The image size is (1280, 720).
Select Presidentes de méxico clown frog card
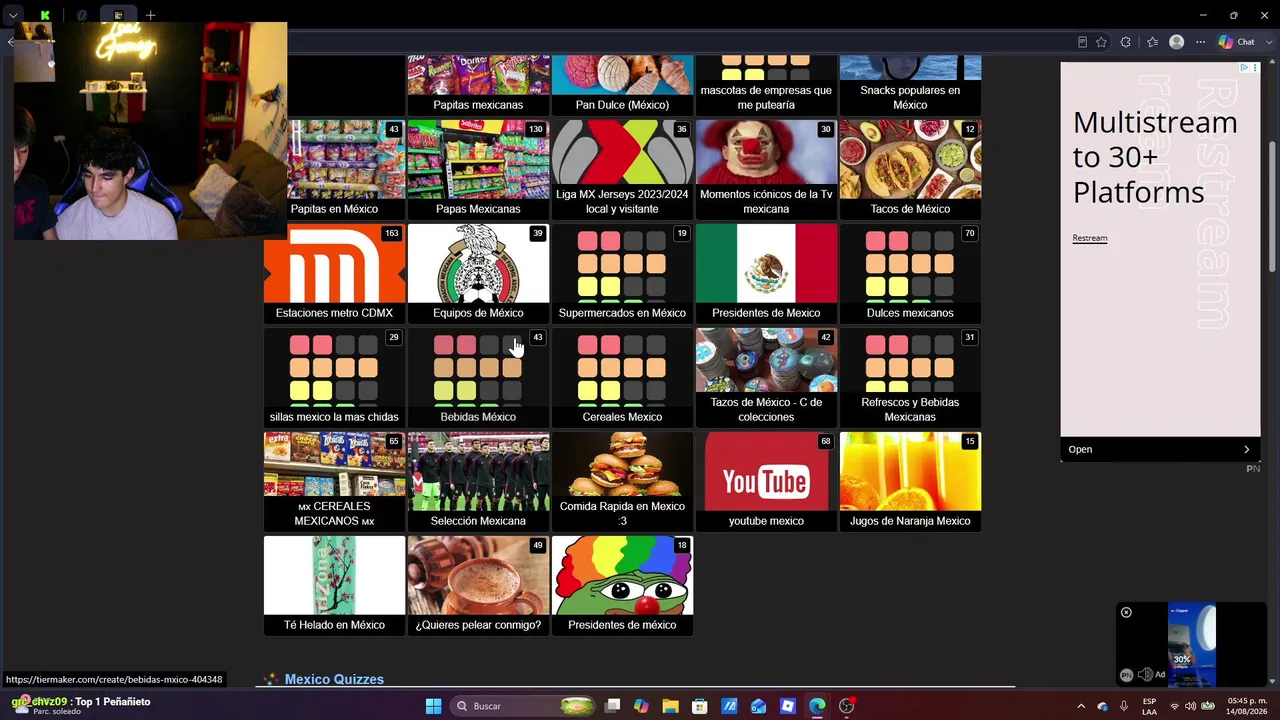[x=622, y=585]
